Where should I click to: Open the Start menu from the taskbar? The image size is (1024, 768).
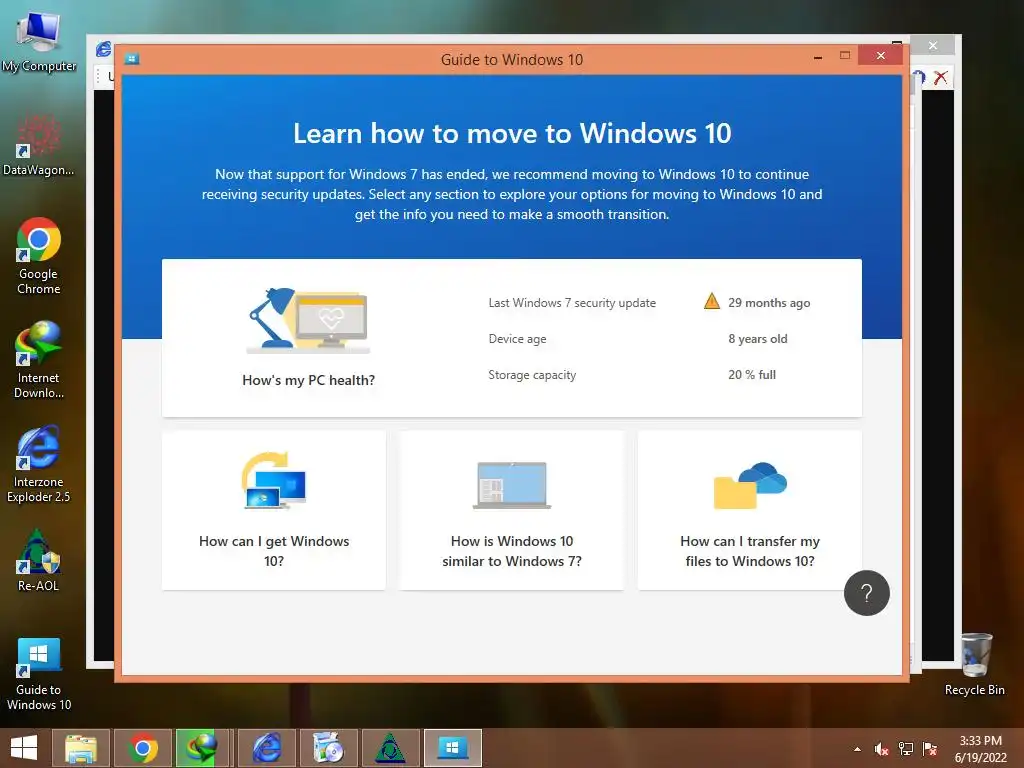click(x=24, y=748)
